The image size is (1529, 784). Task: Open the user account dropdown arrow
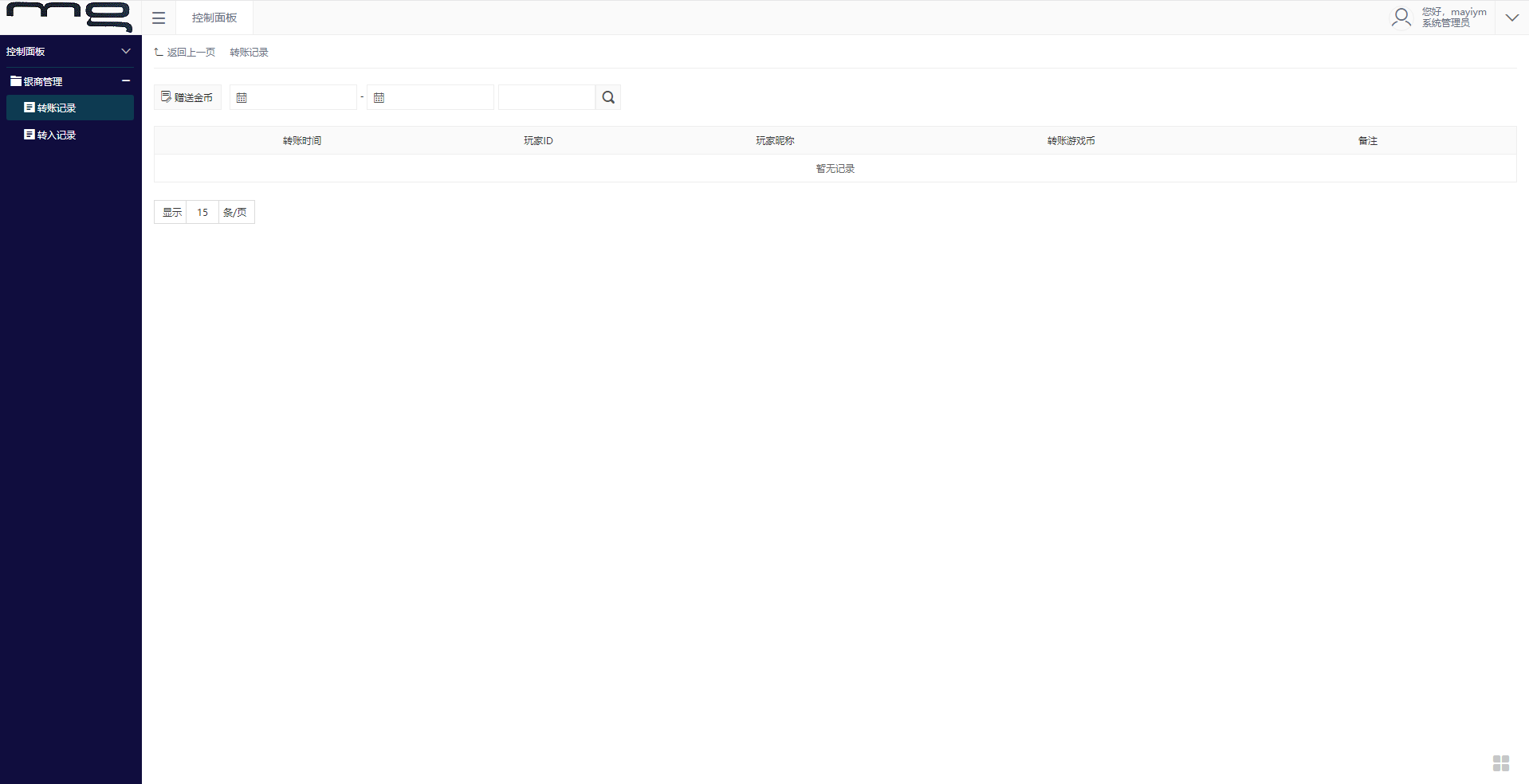1511,18
